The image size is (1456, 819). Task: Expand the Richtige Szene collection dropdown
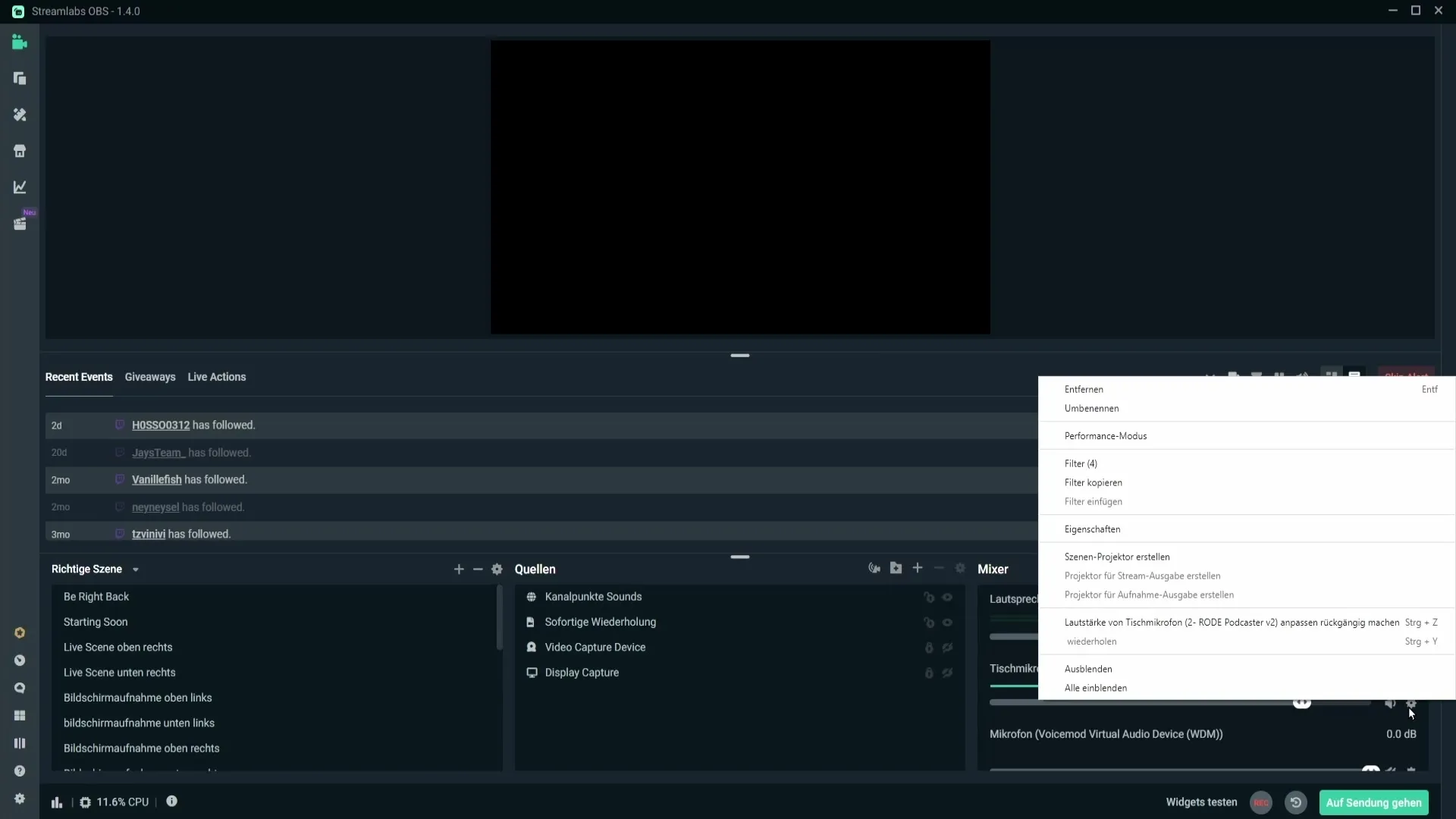click(x=136, y=570)
